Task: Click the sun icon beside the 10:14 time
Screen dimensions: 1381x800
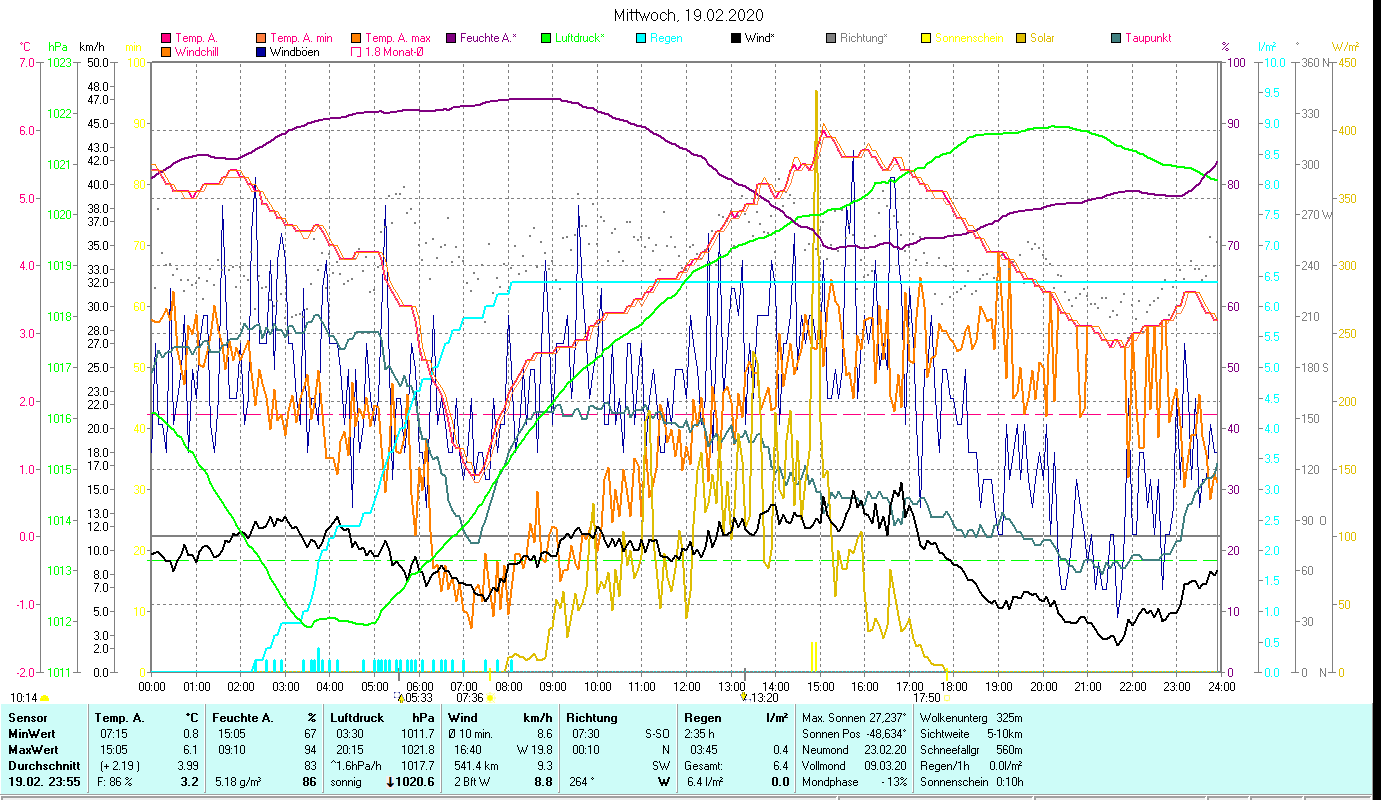Action: tap(44, 698)
